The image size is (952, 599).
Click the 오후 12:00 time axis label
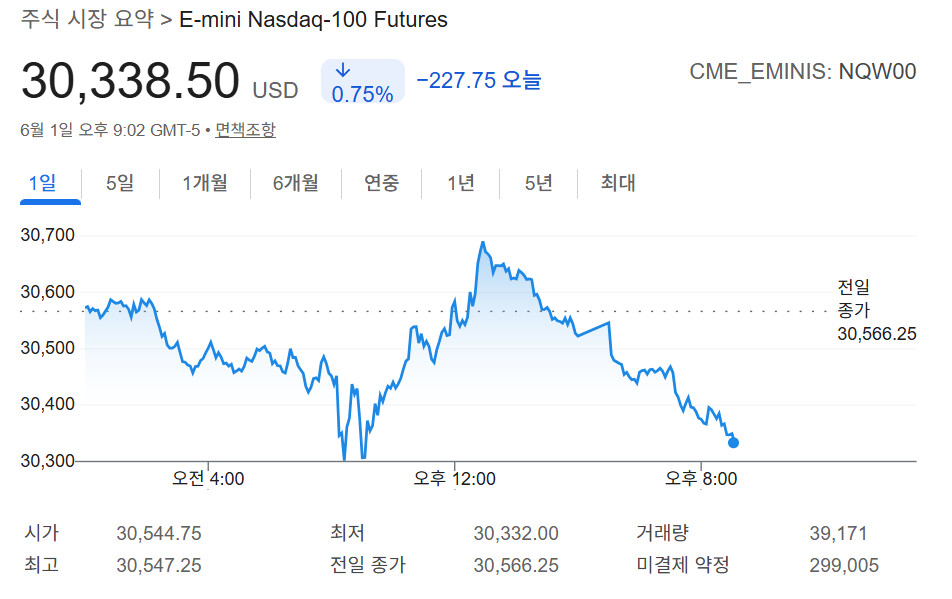(x=454, y=479)
